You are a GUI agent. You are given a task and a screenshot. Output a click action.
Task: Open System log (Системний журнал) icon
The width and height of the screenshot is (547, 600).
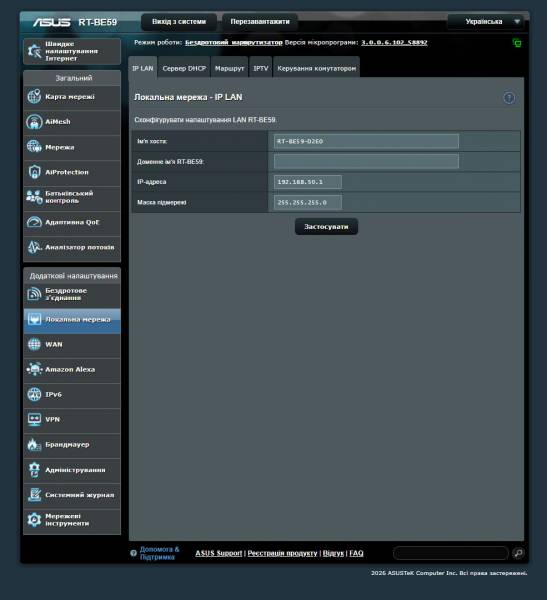coord(34,495)
